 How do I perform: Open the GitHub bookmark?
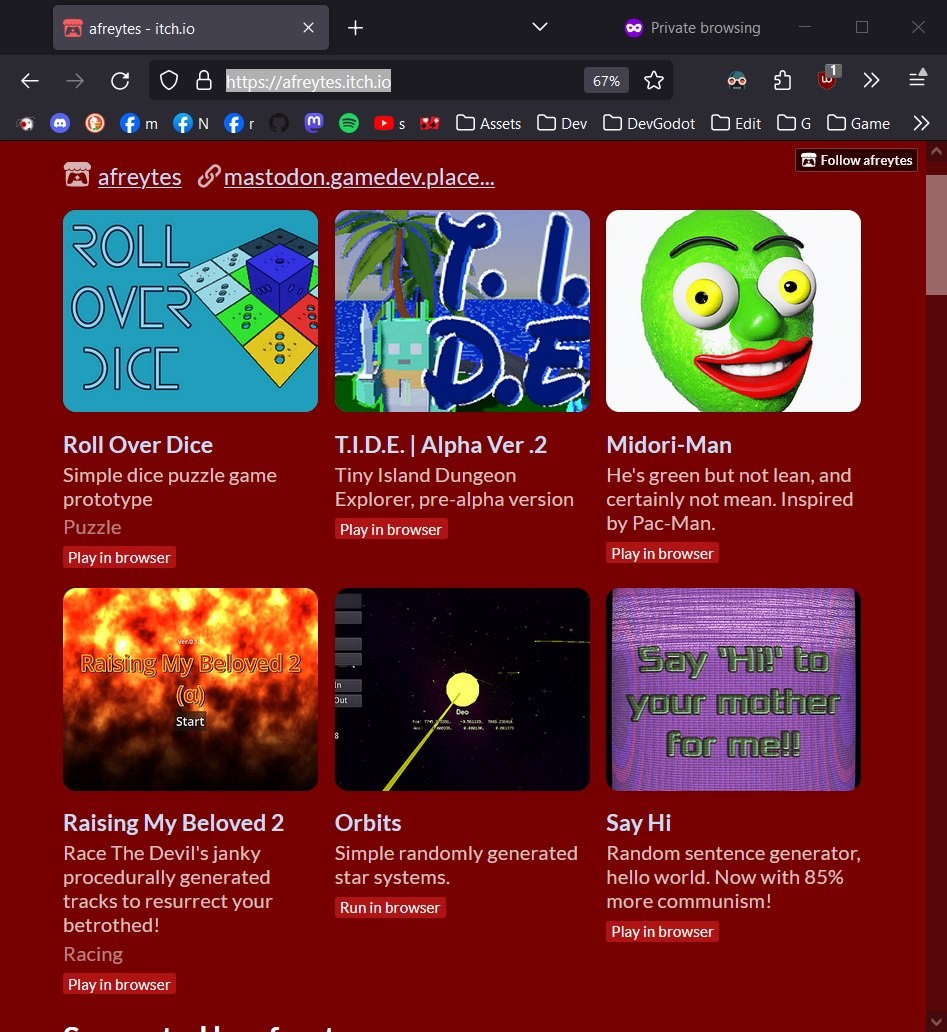coord(279,123)
